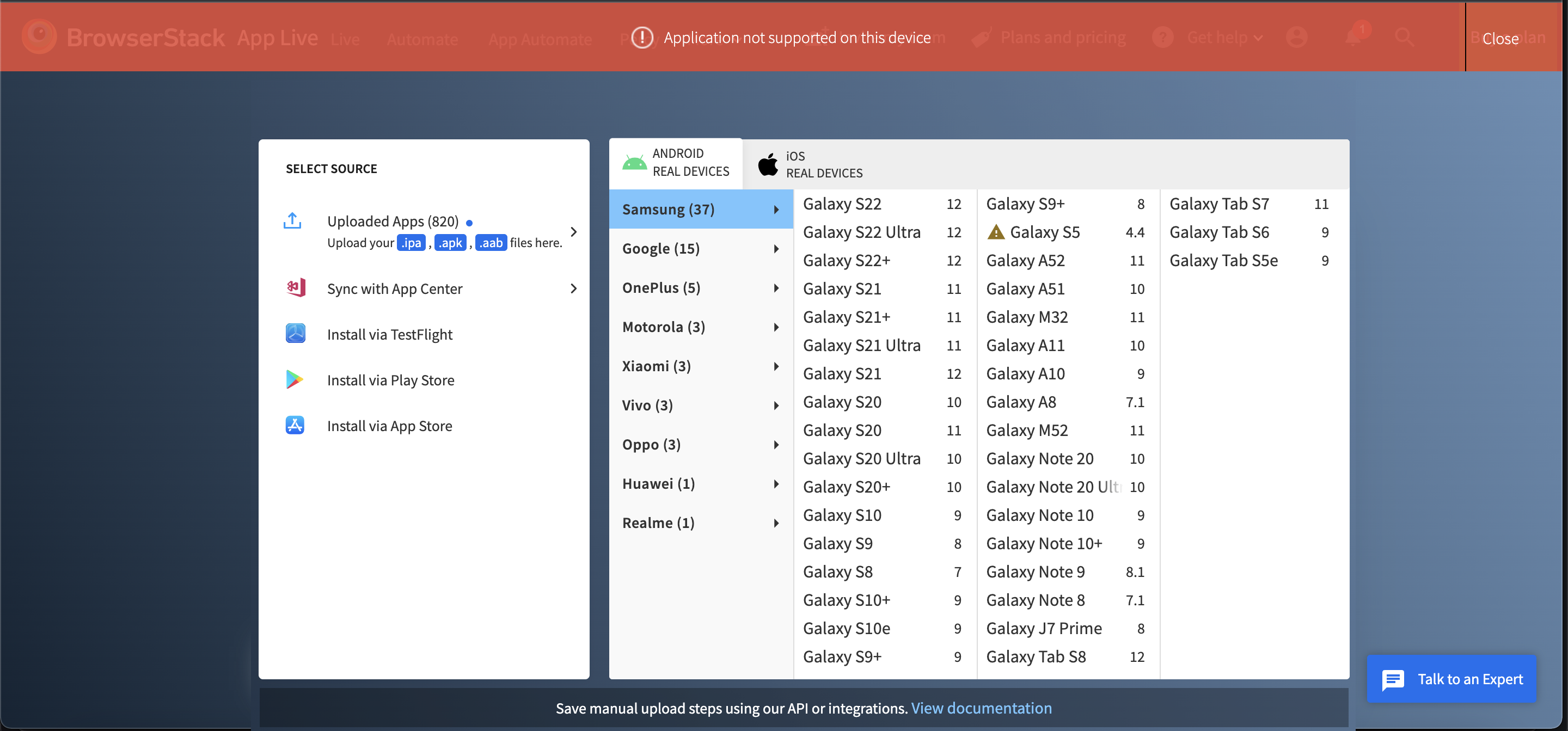Choose Galaxy Tab S7 device

(1218, 204)
